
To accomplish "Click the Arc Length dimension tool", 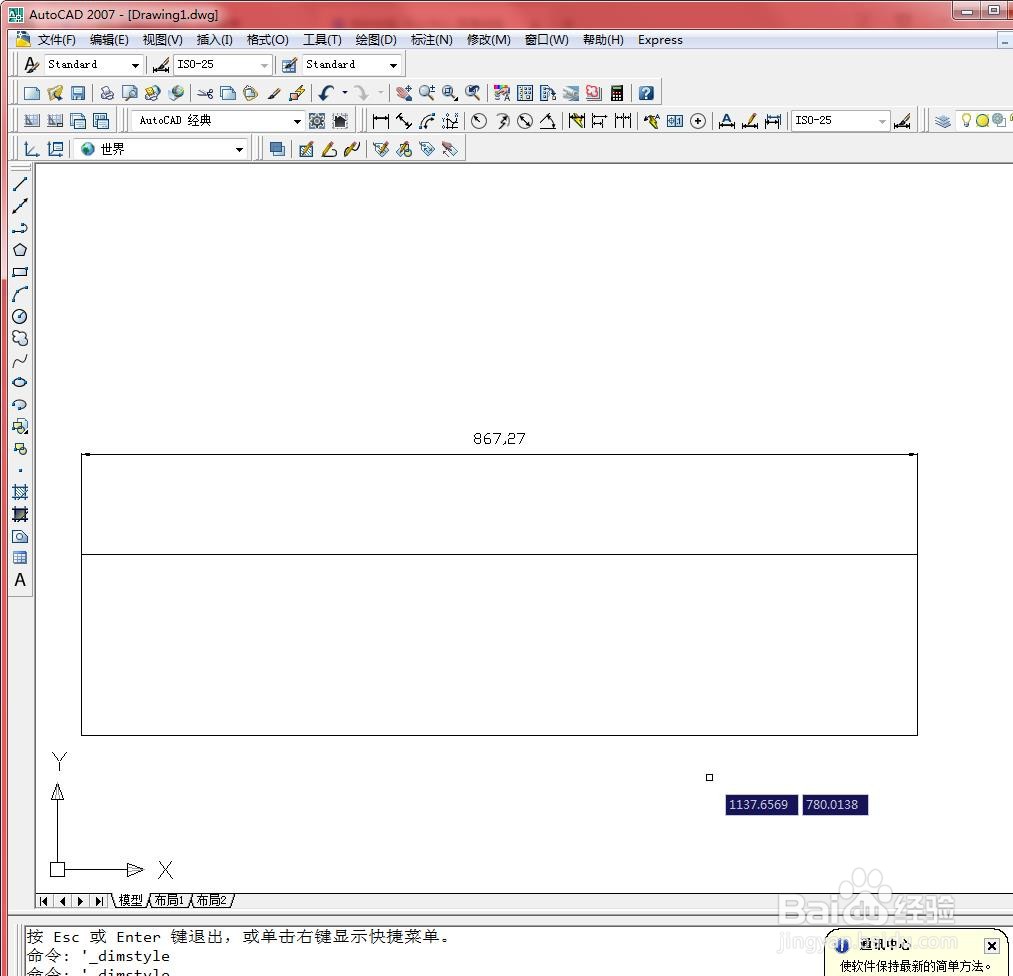I will [x=427, y=121].
